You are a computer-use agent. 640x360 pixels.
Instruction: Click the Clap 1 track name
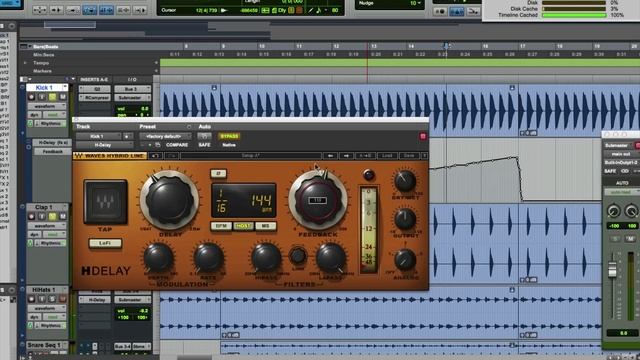(44, 207)
